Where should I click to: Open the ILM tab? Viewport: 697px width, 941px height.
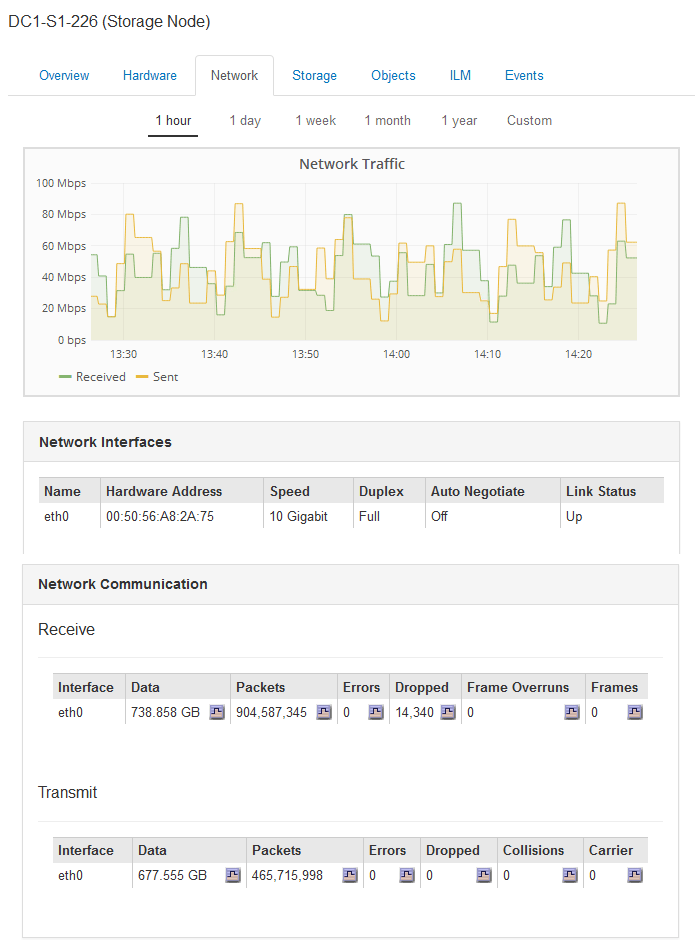pos(460,76)
